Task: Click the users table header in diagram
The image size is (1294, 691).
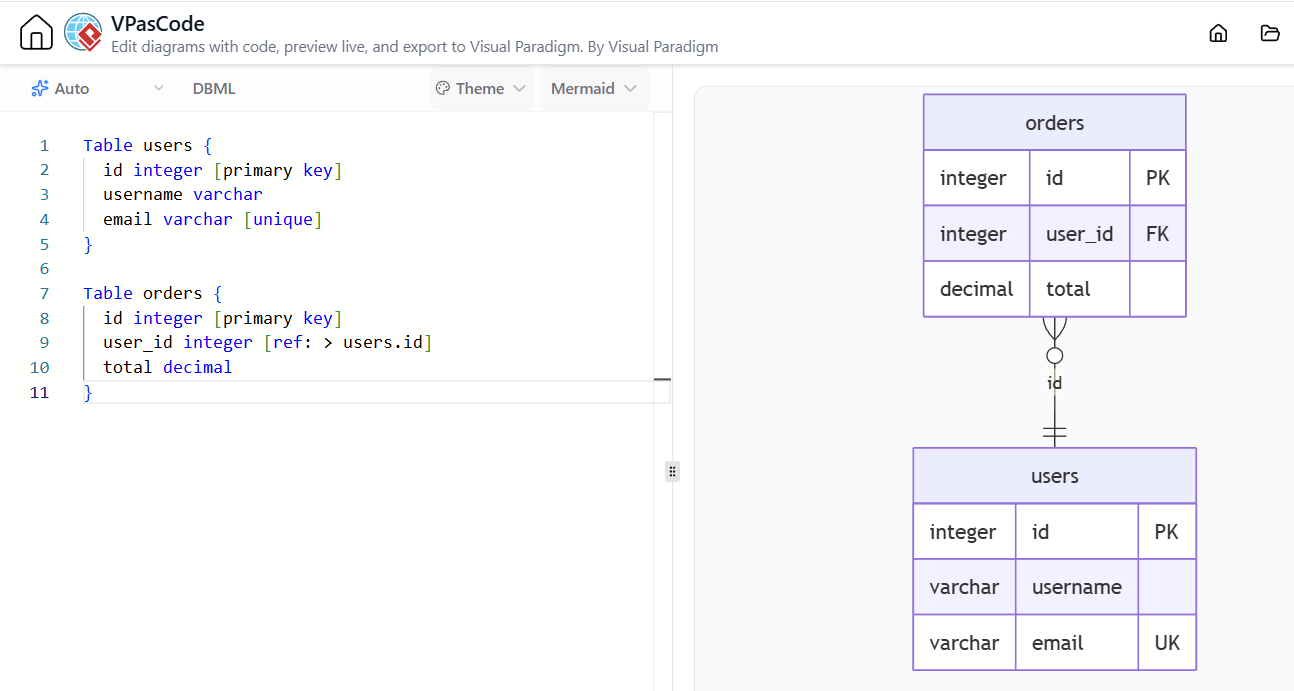Action: [x=1055, y=476]
